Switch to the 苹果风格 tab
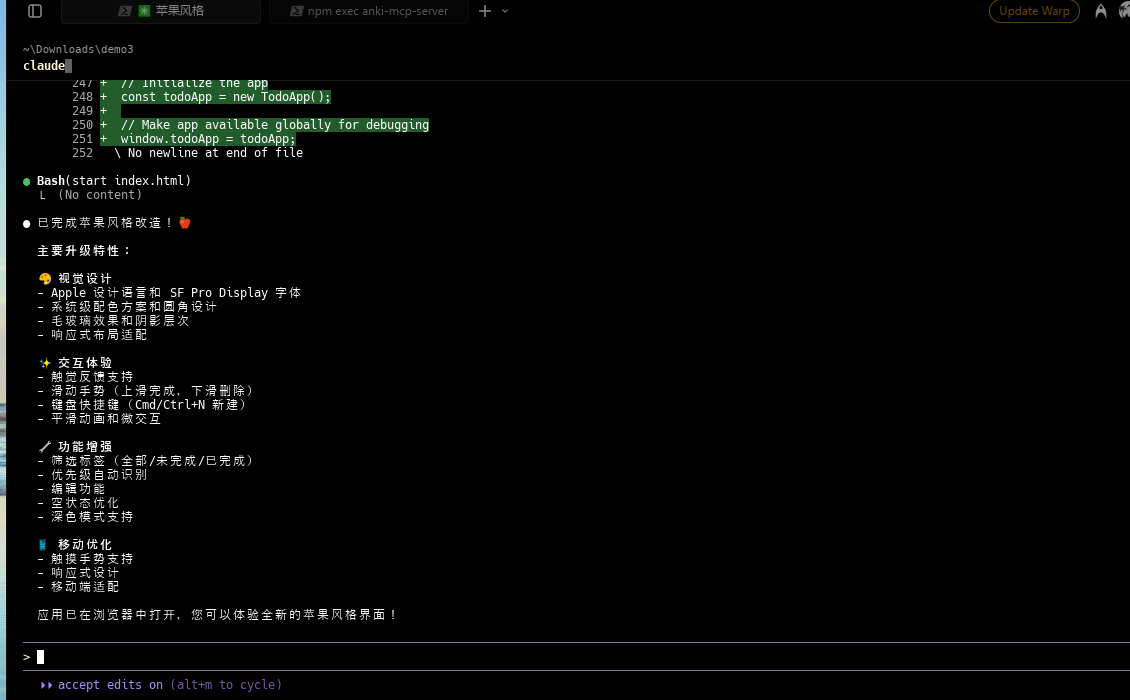1130x700 pixels. point(161,12)
